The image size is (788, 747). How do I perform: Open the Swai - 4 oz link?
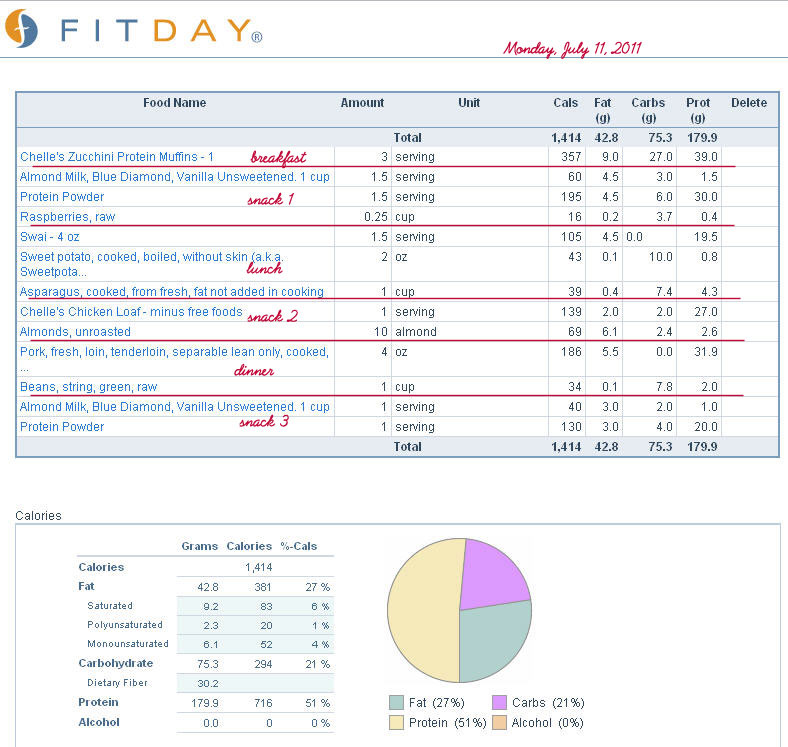click(49, 237)
